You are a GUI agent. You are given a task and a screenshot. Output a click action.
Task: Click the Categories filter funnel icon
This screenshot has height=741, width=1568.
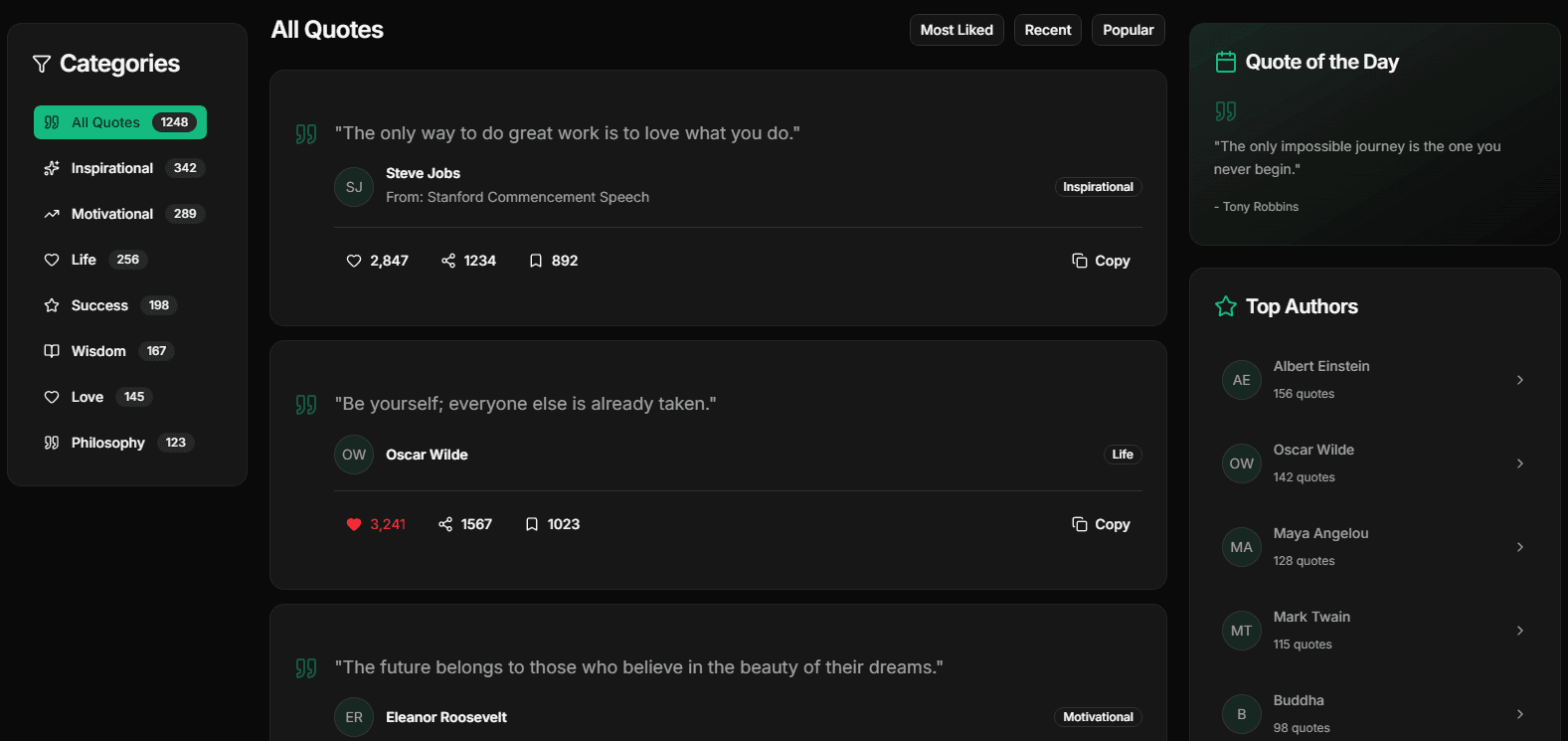[x=42, y=64]
